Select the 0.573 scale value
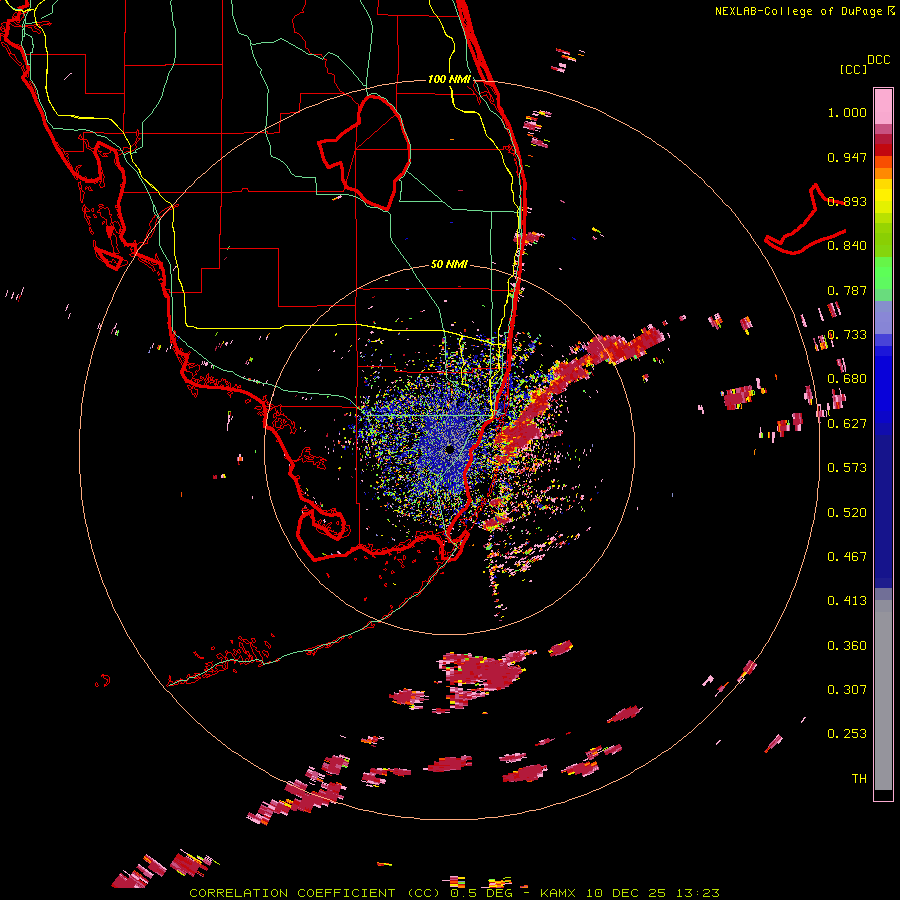900x900 pixels. 847,468
